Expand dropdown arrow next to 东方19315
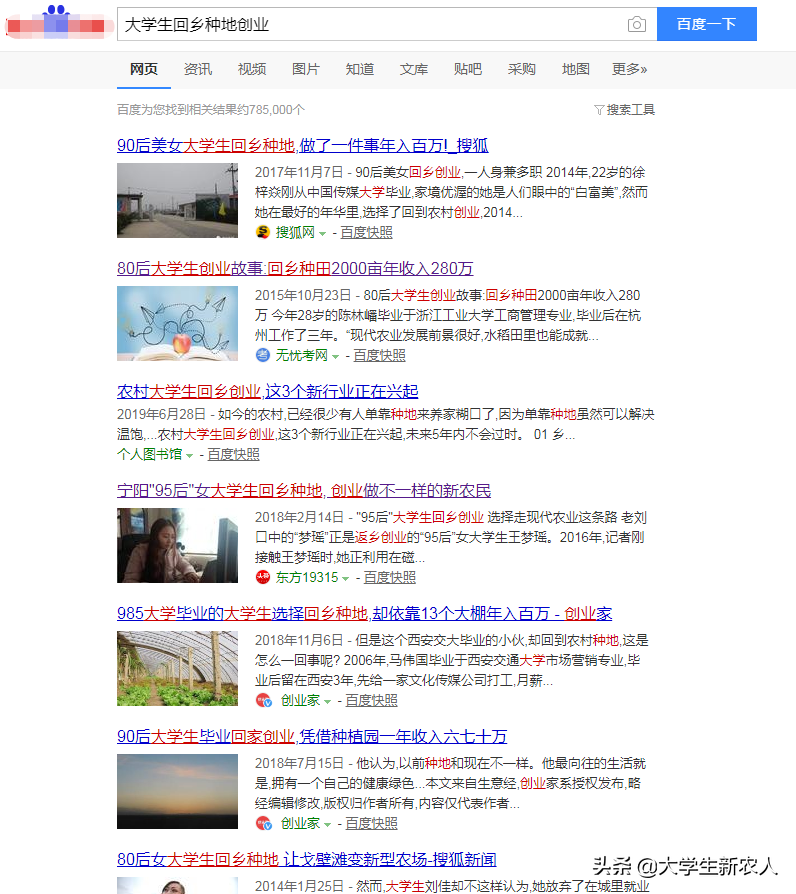 pyautogui.click(x=346, y=578)
